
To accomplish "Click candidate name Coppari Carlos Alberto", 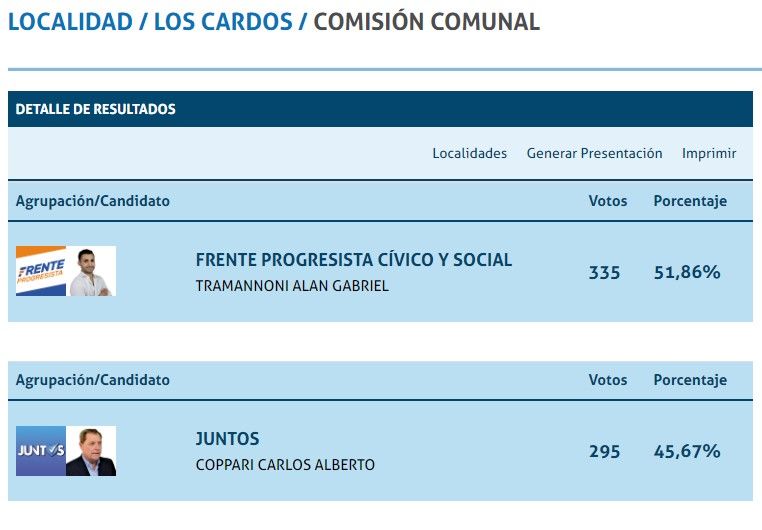I will 285,465.
